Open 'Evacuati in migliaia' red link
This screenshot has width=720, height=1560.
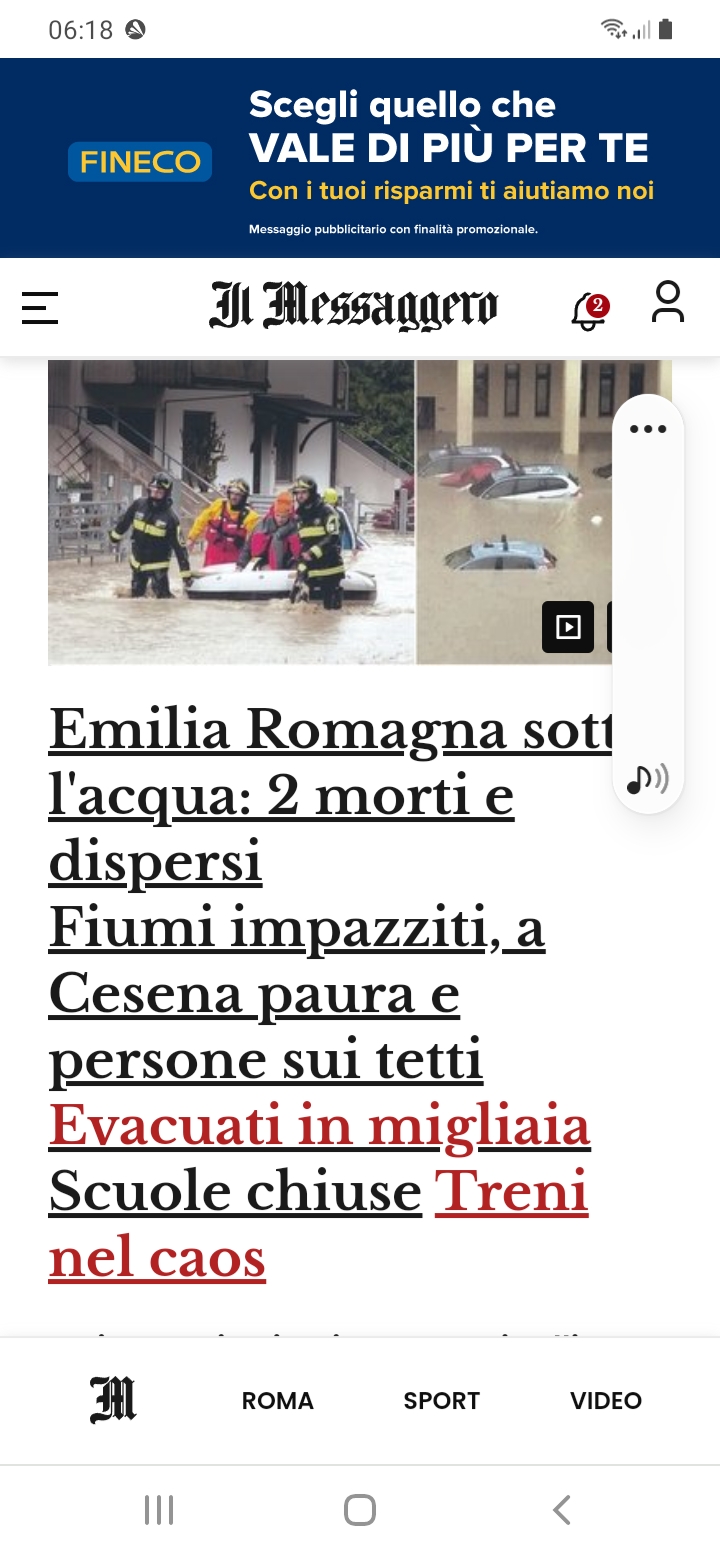click(320, 1127)
